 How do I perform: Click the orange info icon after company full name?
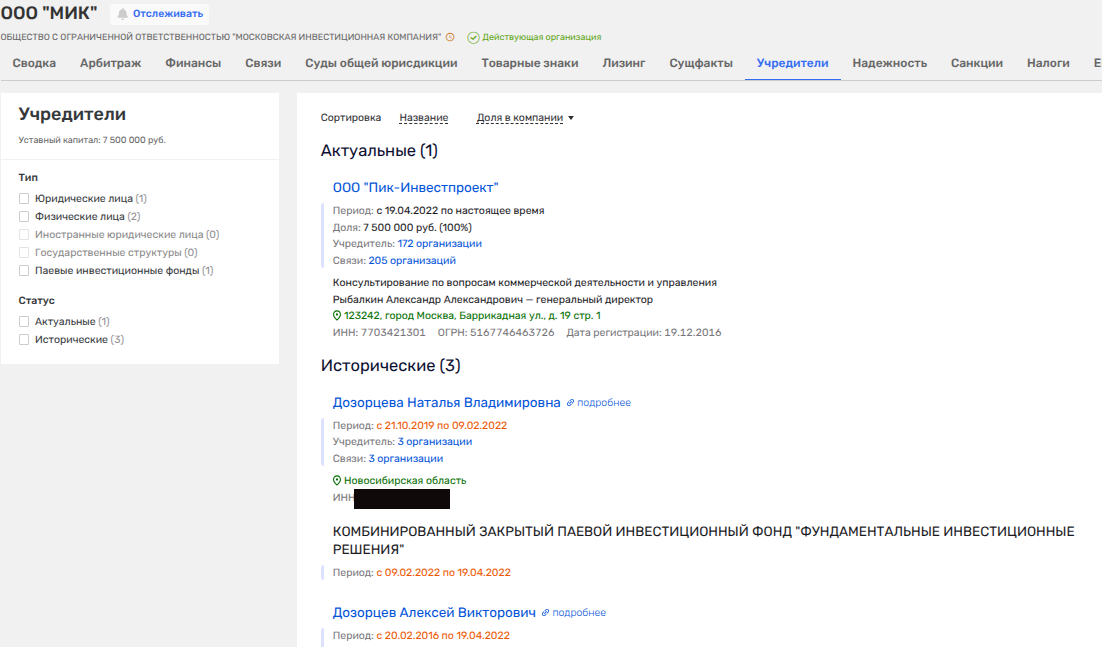pos(450,37)
